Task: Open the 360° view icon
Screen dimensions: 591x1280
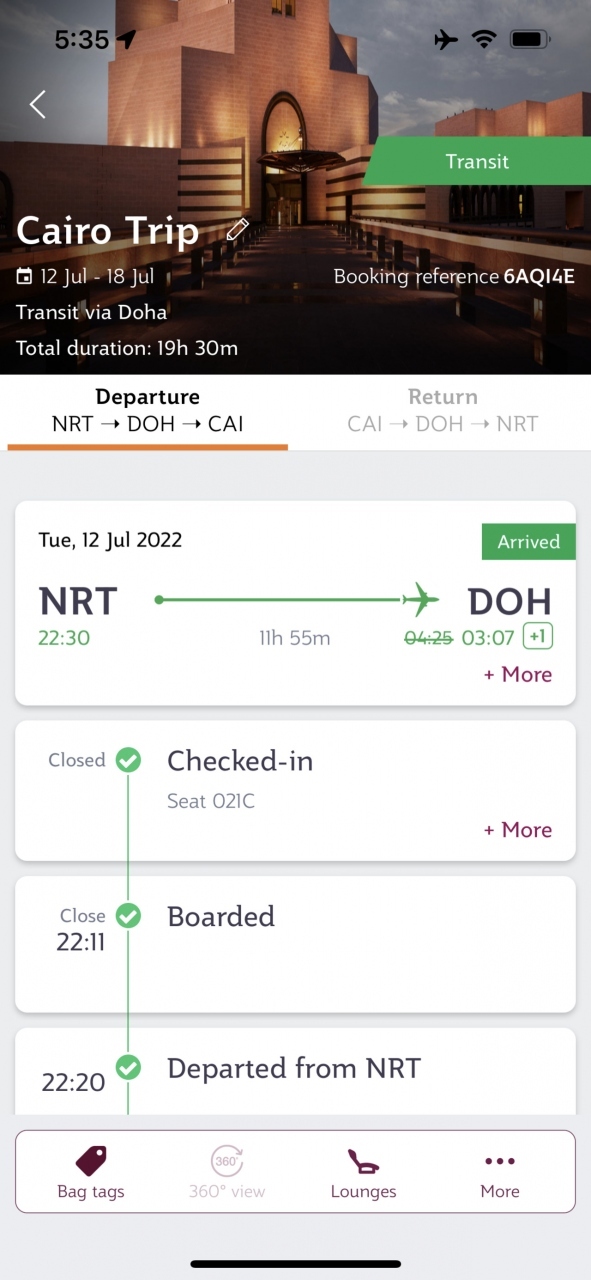Action: pyautogui.click(x=227, y=1161)
